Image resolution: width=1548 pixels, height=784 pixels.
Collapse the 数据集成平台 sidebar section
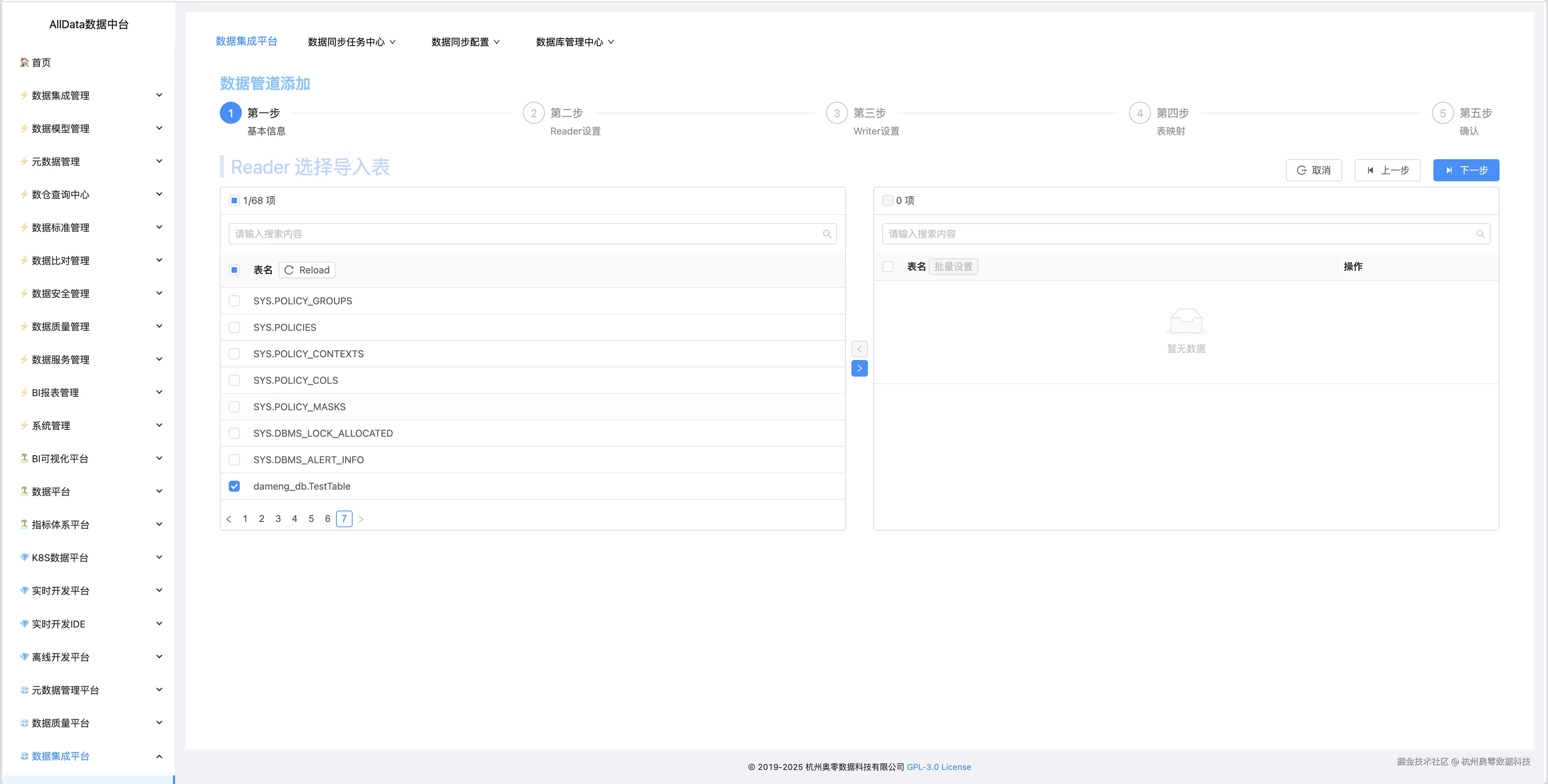60,756
